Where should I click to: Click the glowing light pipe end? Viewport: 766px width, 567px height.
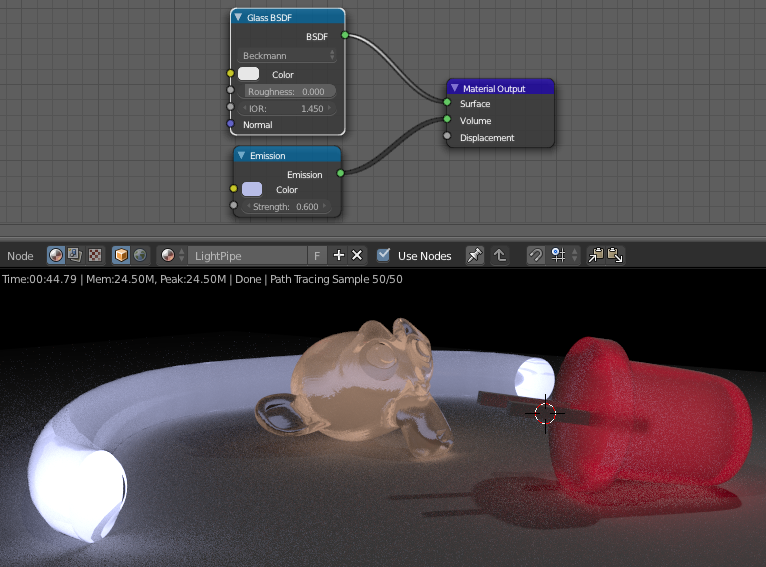click(81, 493)
